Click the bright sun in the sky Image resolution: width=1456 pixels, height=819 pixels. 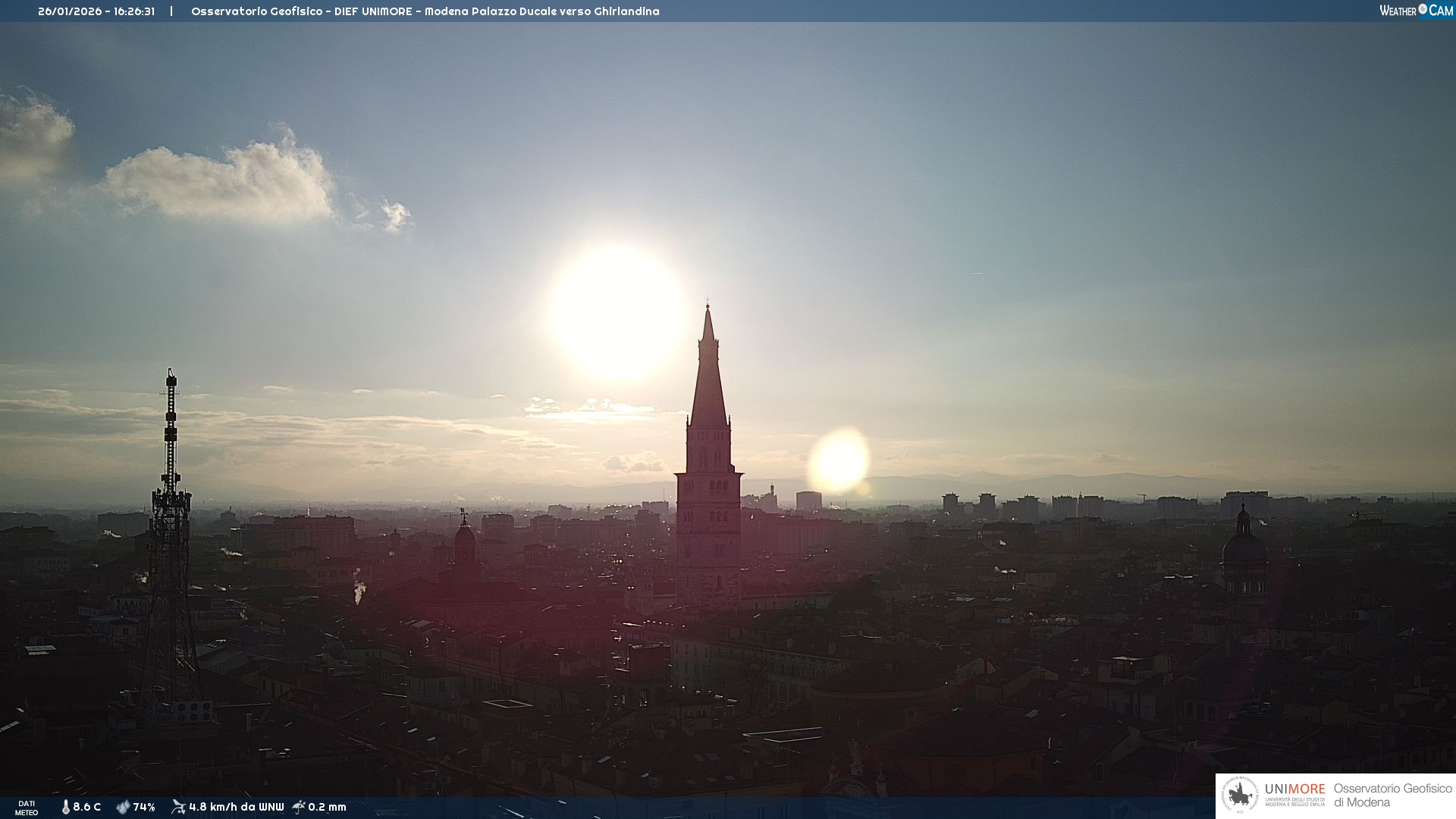[x=617, y=312]
